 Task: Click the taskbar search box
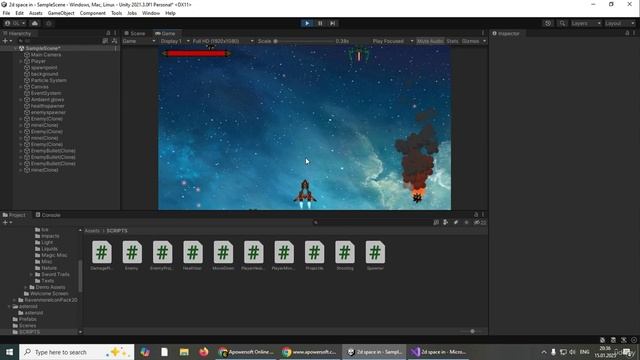(x=77, y=352)
